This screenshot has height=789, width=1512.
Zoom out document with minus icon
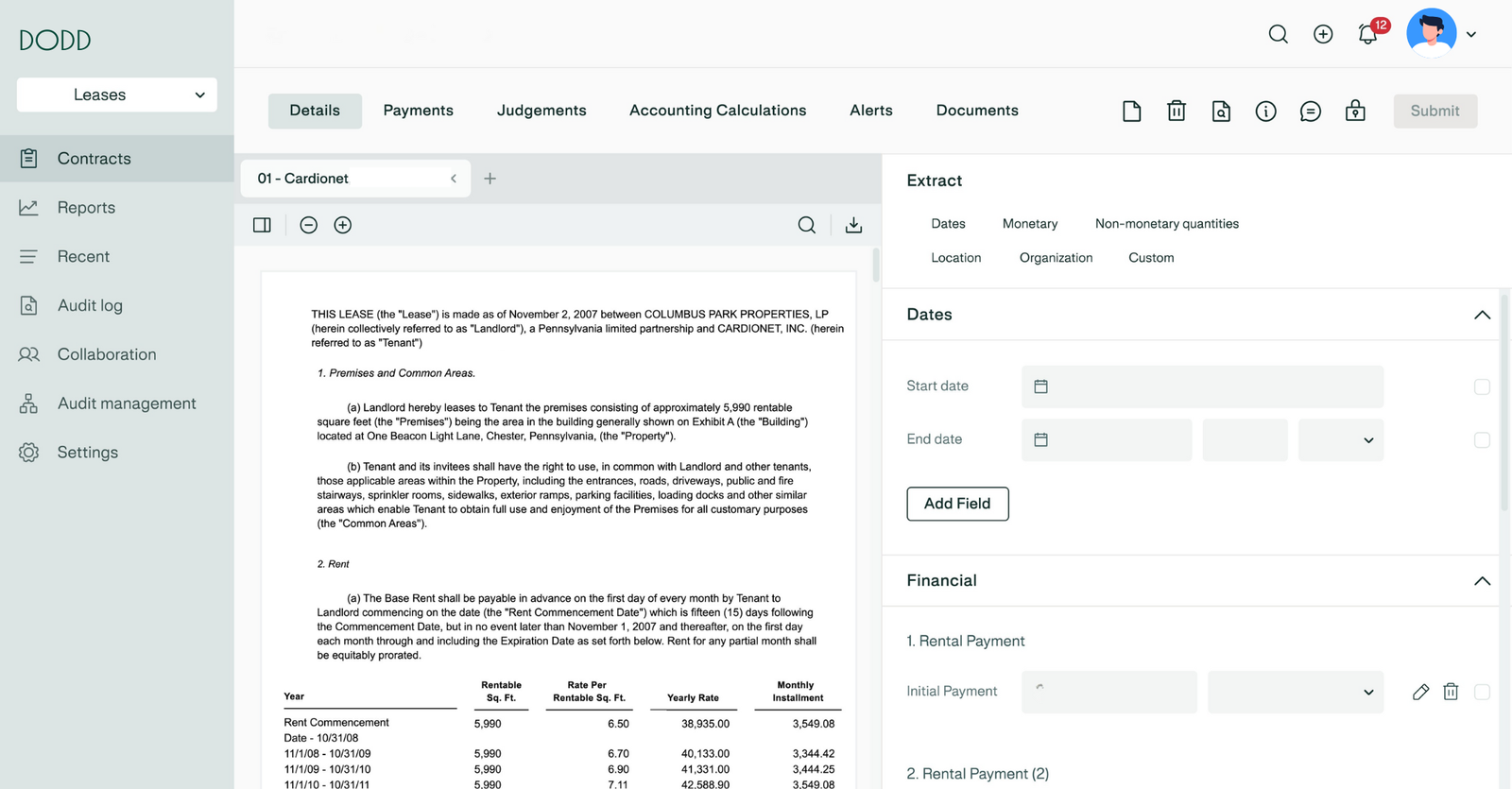tap(308, 225)
